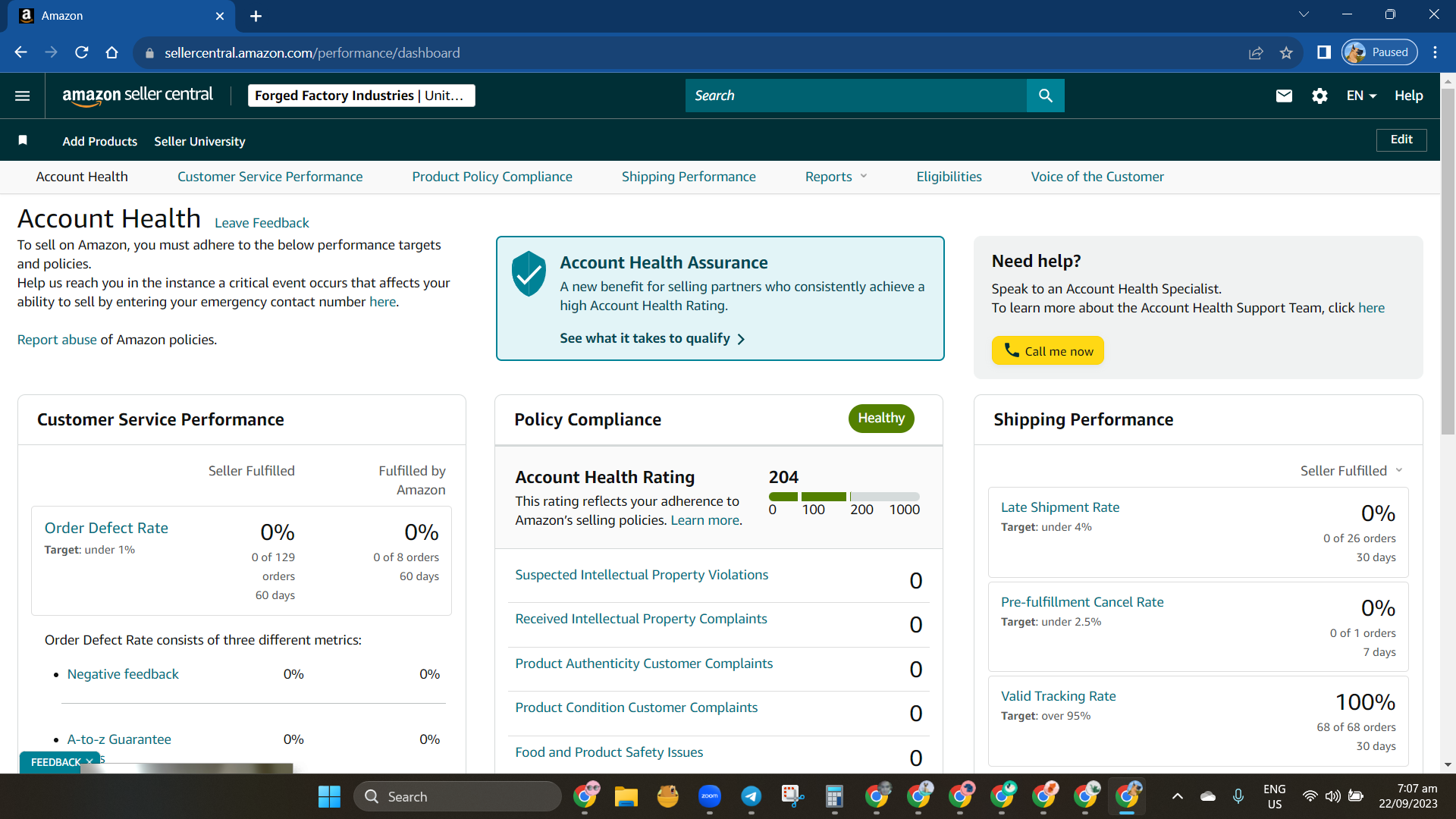Switch to Customer Service Performance tab
The width and height of the screenshot is (1456, 819).
pyautogui.click(x=270, y=177)
